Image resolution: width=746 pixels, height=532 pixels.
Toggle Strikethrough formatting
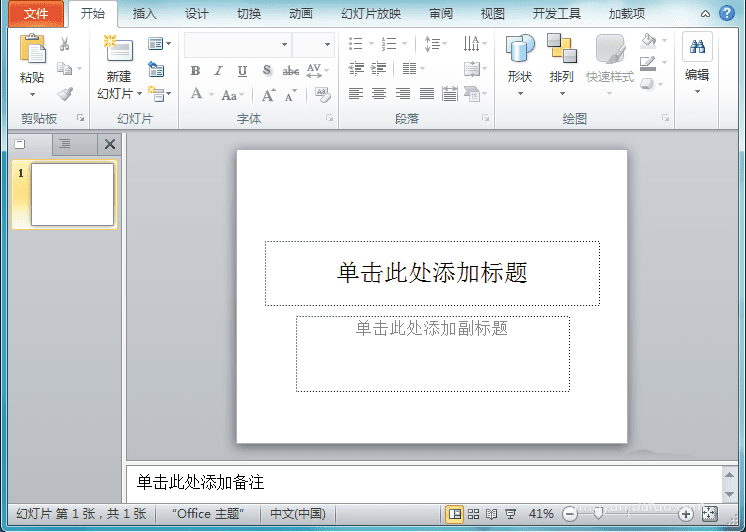[291, 71]
